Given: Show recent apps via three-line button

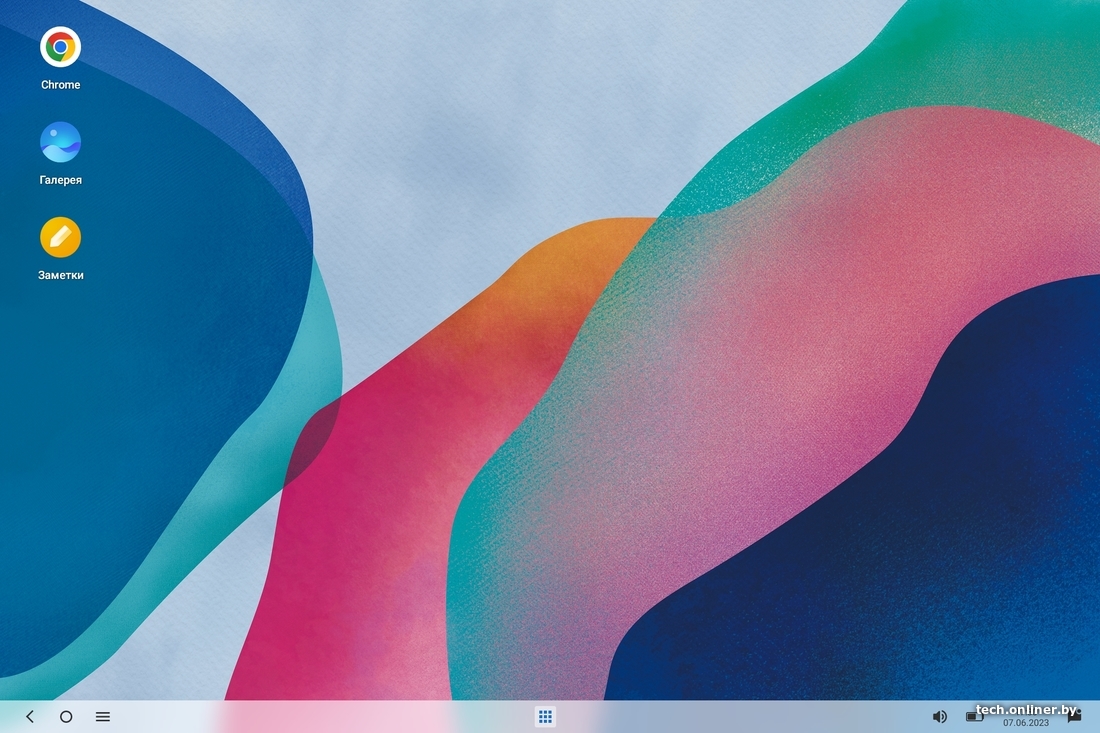Looking at the screenshot, I should tap(103, 717).
